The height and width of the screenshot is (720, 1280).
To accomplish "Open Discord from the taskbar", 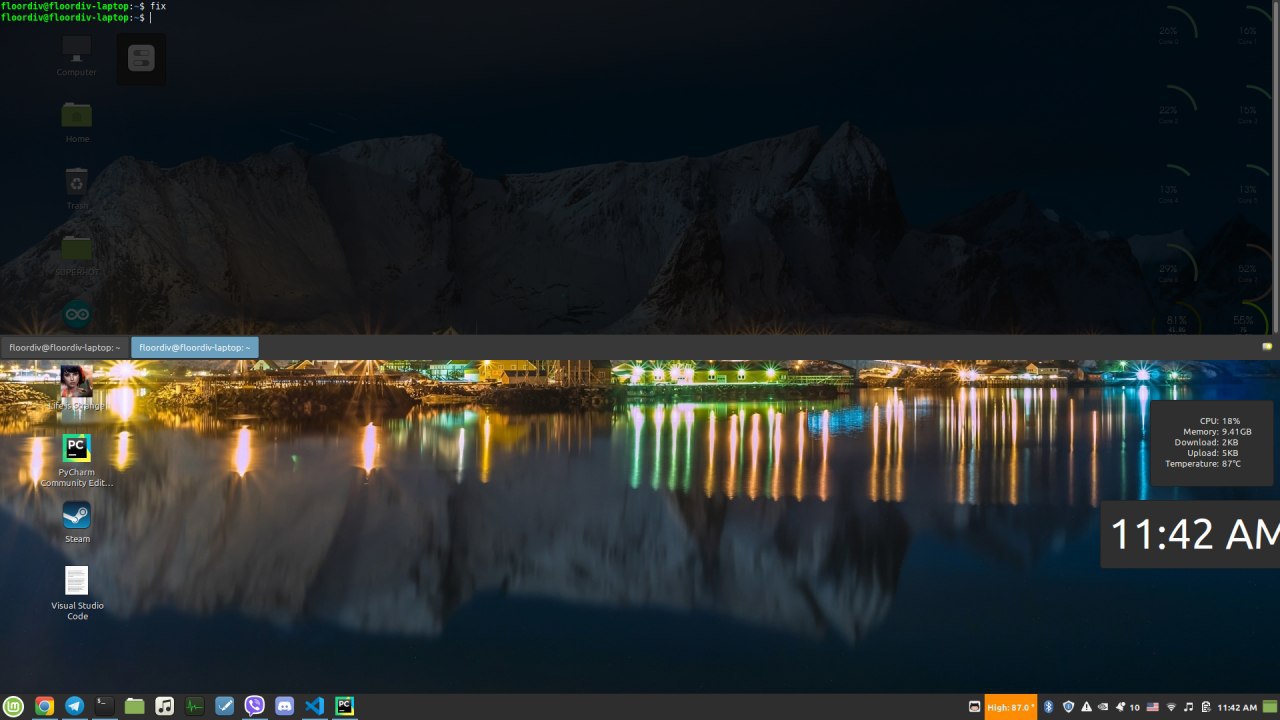I will [284, 706].
